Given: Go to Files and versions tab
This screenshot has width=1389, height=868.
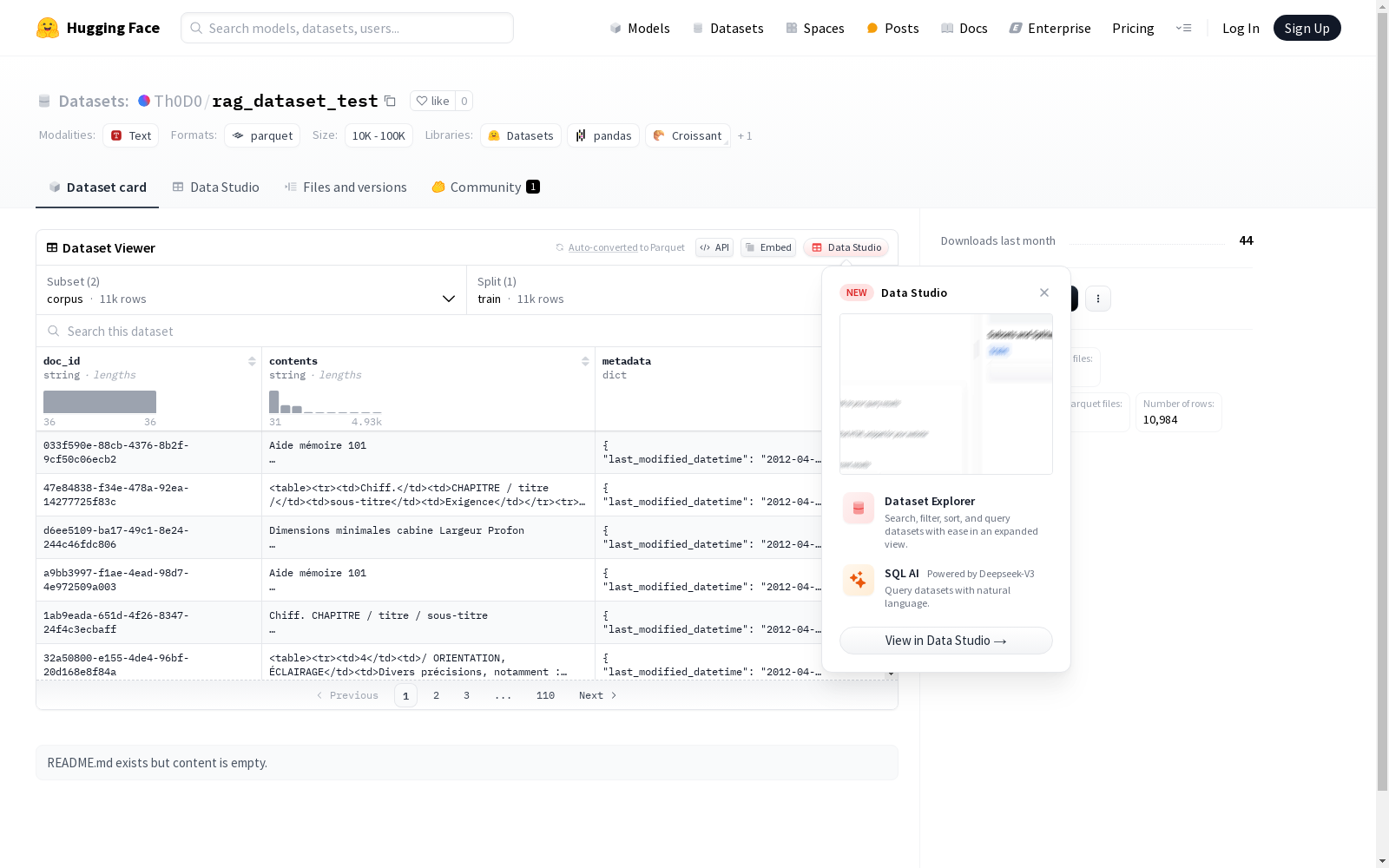Looking at the screenshot, I should click(346, 187).
